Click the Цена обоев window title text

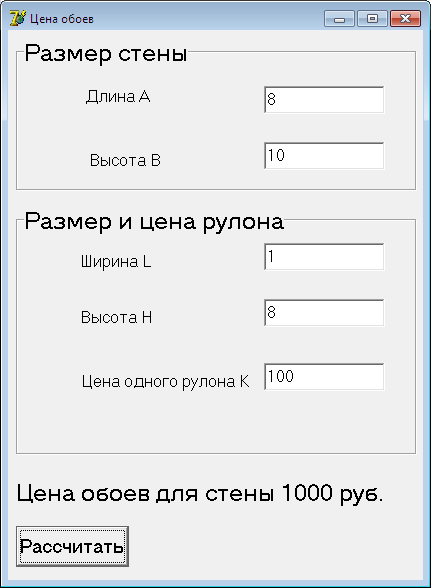[x=62, y=19]
